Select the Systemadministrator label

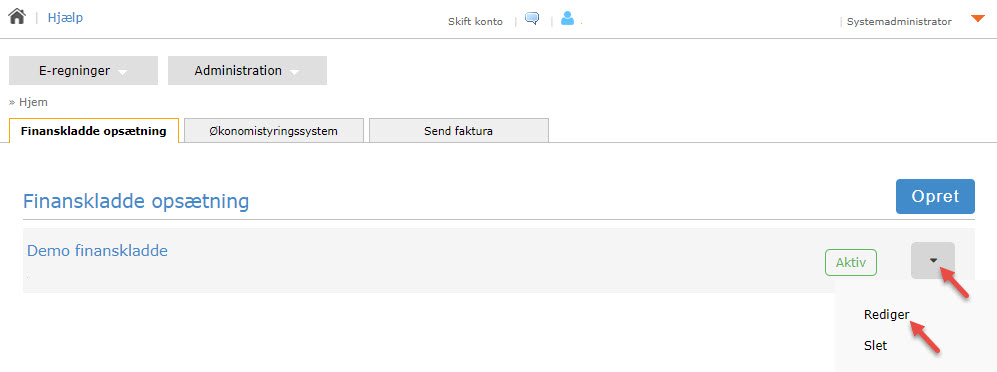coord(899,22)
